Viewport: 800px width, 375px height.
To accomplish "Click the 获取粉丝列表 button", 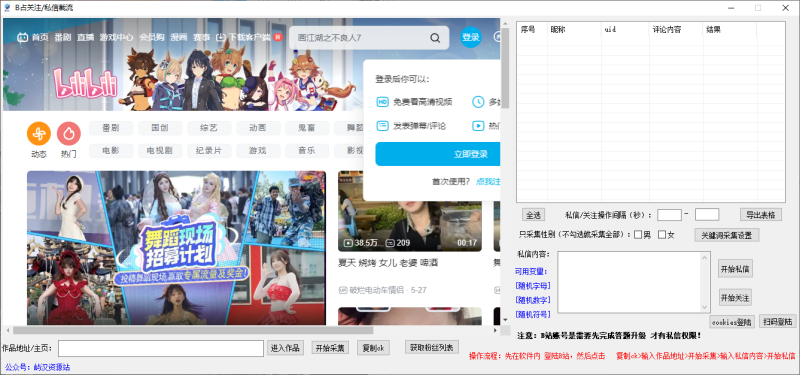I will pos(432,347).
